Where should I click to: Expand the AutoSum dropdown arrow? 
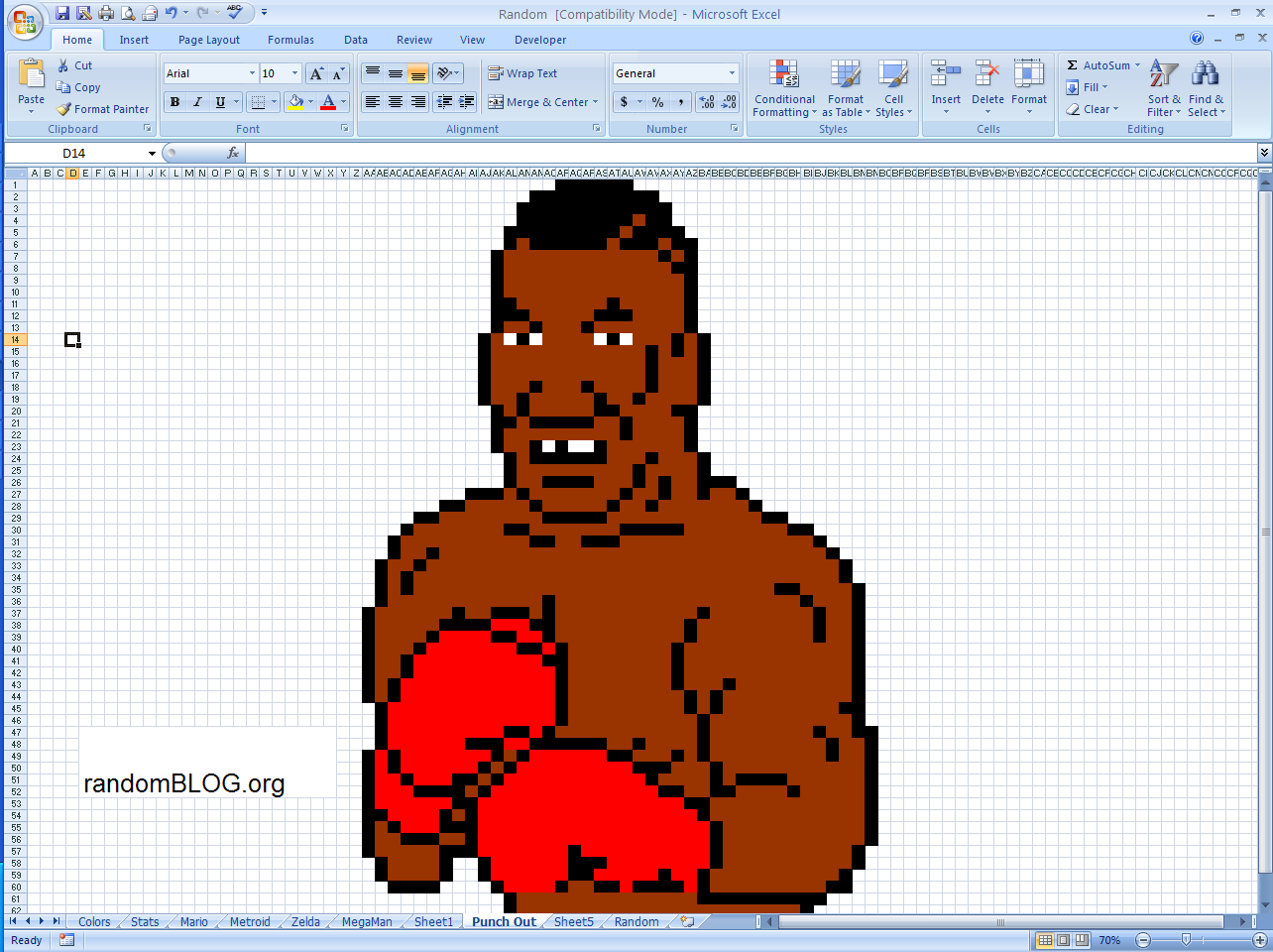pos(1137,65)
